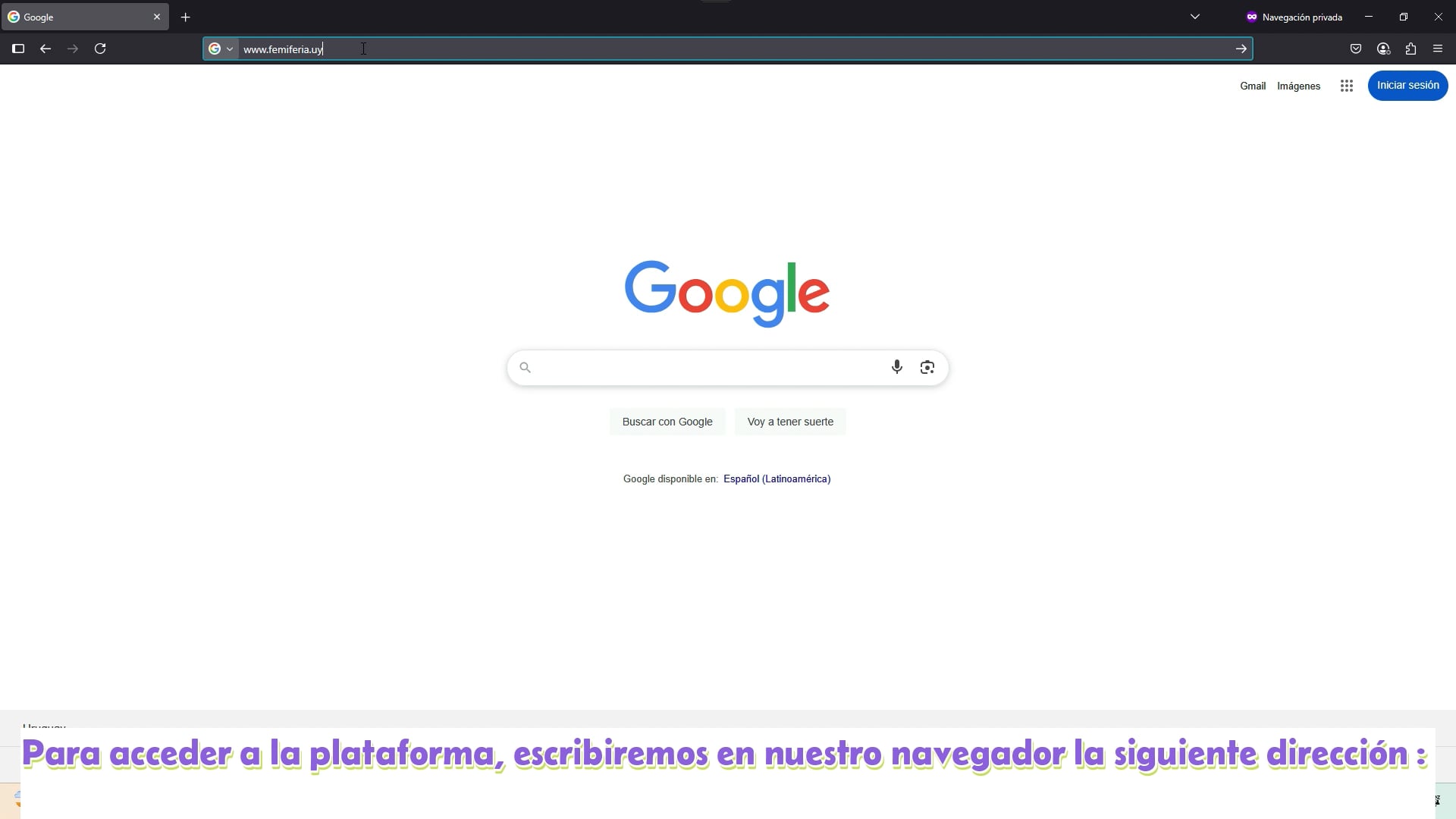This screenshot has height=819, width=1456.
Task: Open the Firefox account icon
Action: click(1383, 49)
